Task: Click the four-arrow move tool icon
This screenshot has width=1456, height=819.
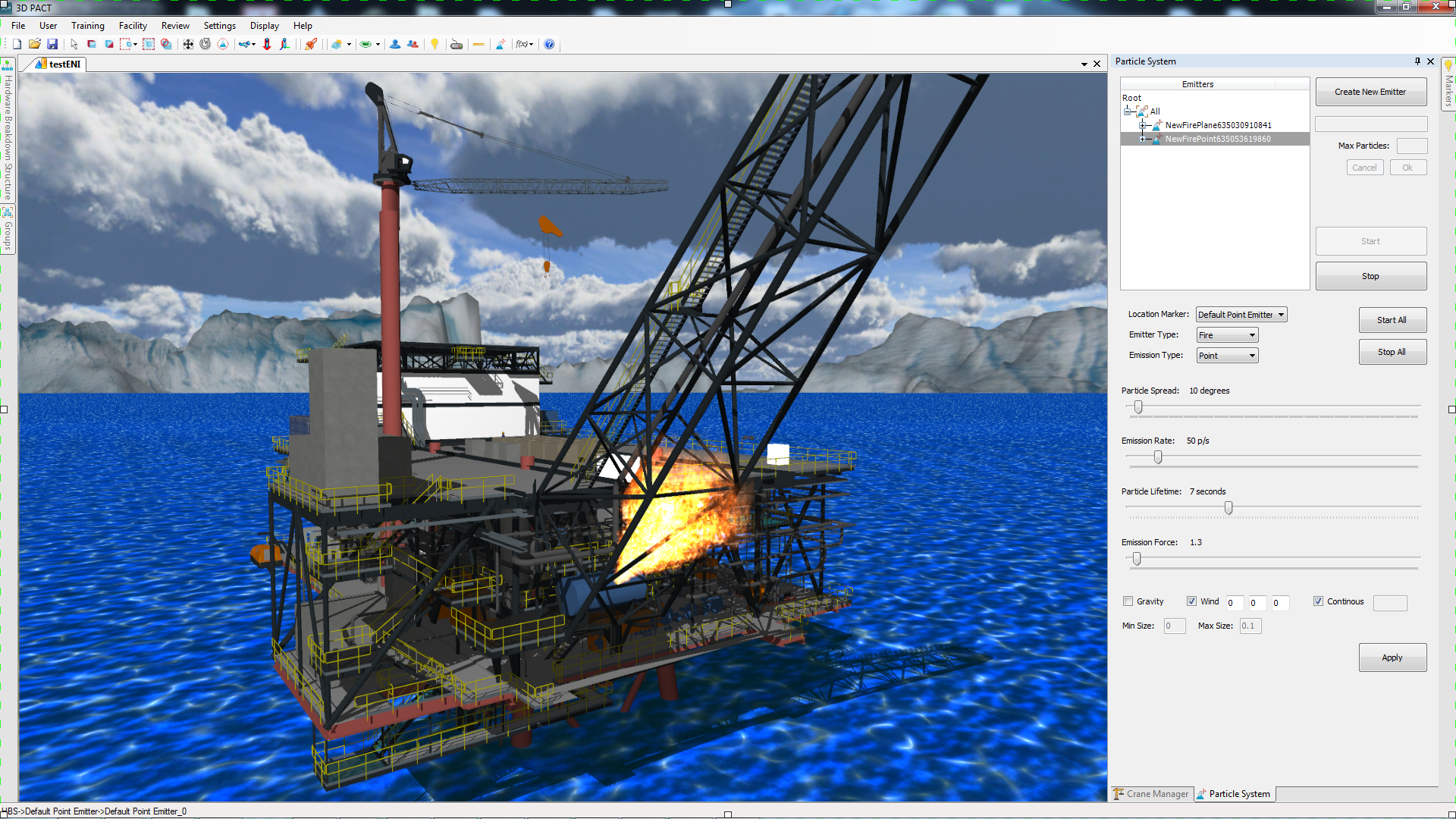Action: [188, 44]
